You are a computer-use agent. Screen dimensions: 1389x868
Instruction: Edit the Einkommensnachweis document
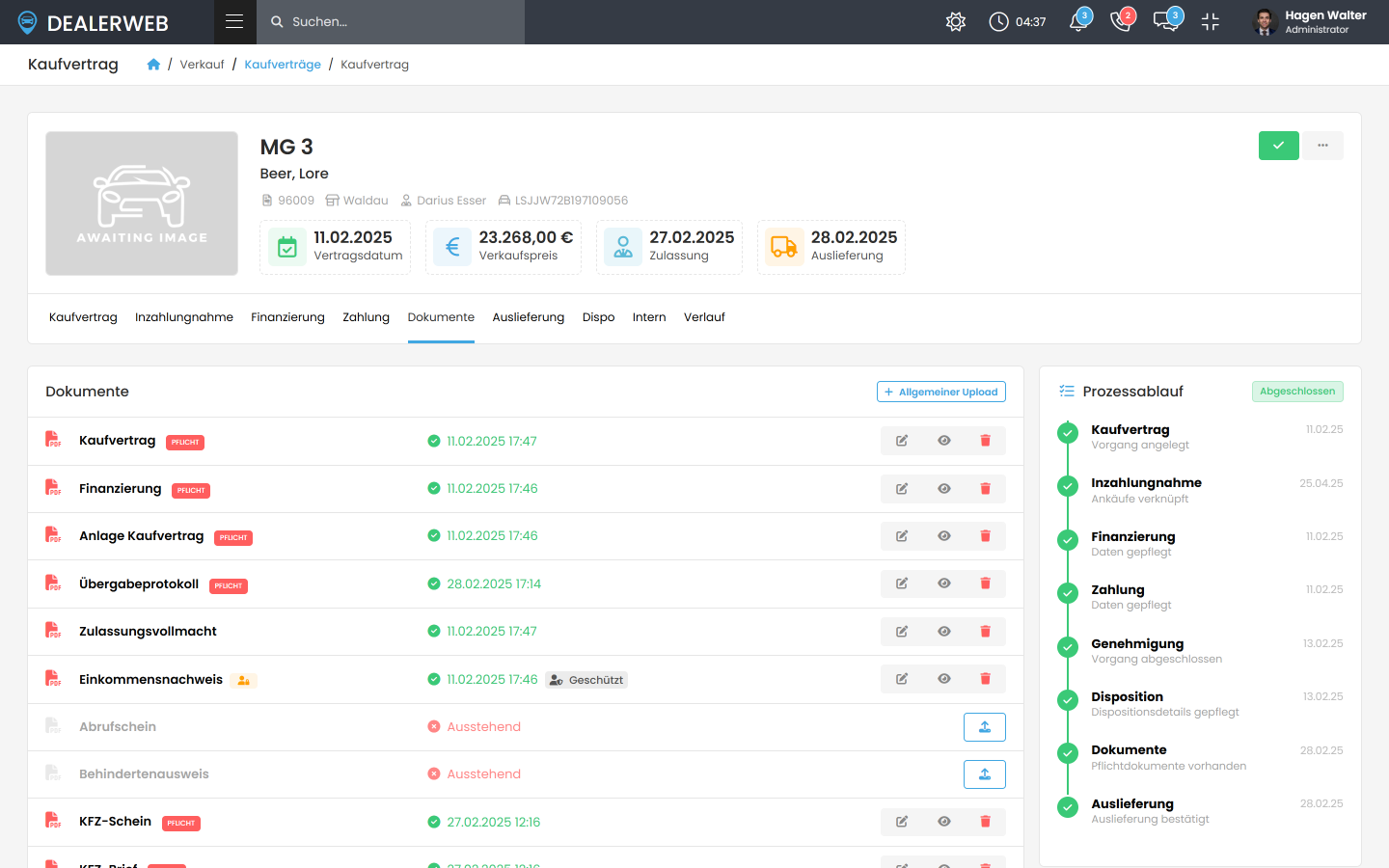coord(902,679)
